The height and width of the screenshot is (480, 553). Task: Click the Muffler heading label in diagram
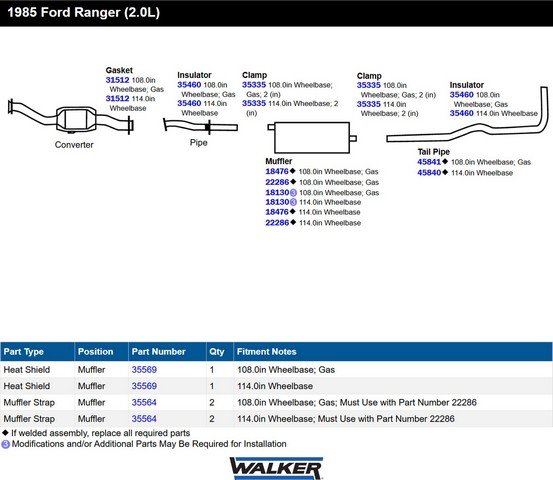(x=279, y=161)
